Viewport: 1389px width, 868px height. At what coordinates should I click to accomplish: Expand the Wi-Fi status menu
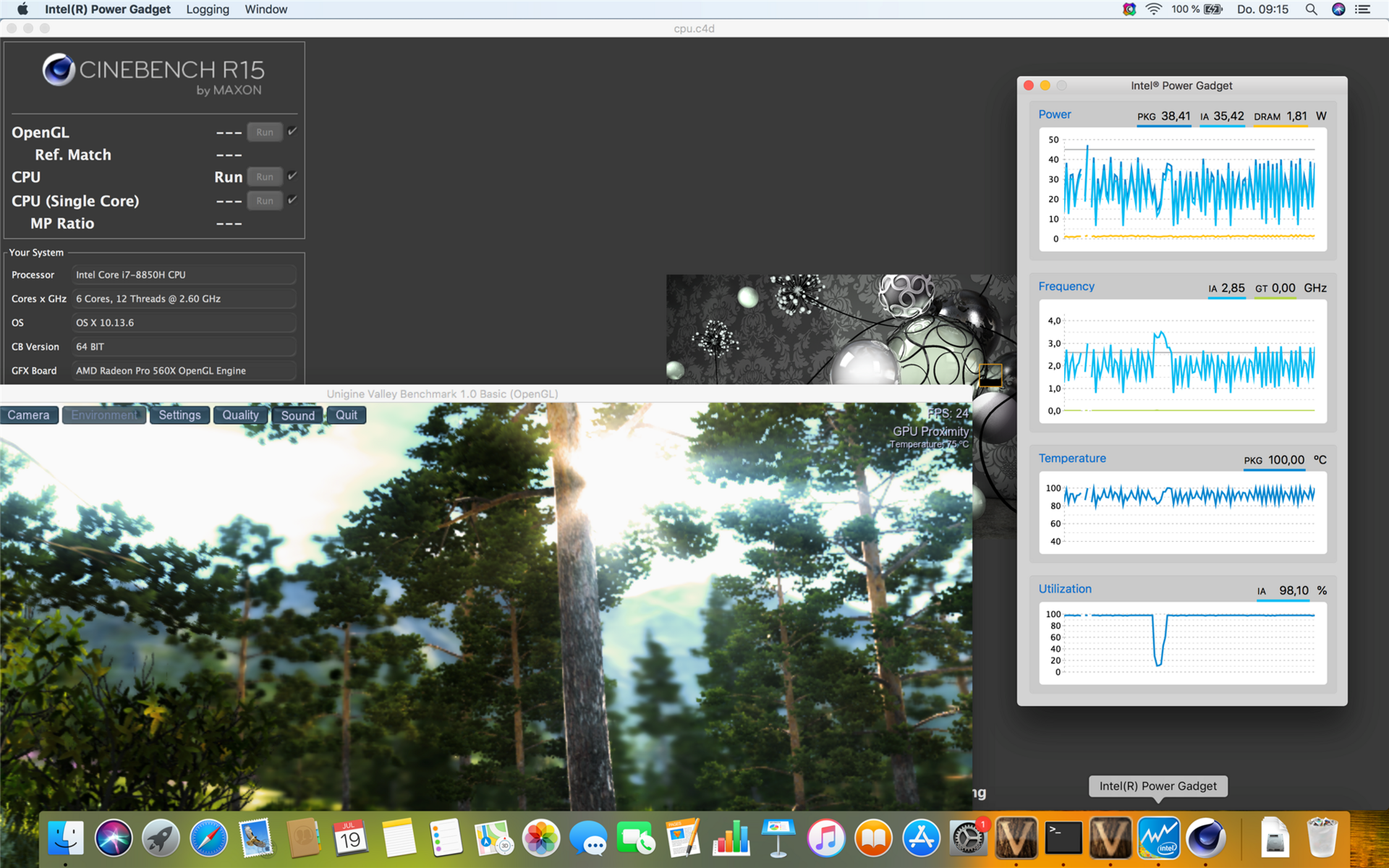[x=1154, y=9]
